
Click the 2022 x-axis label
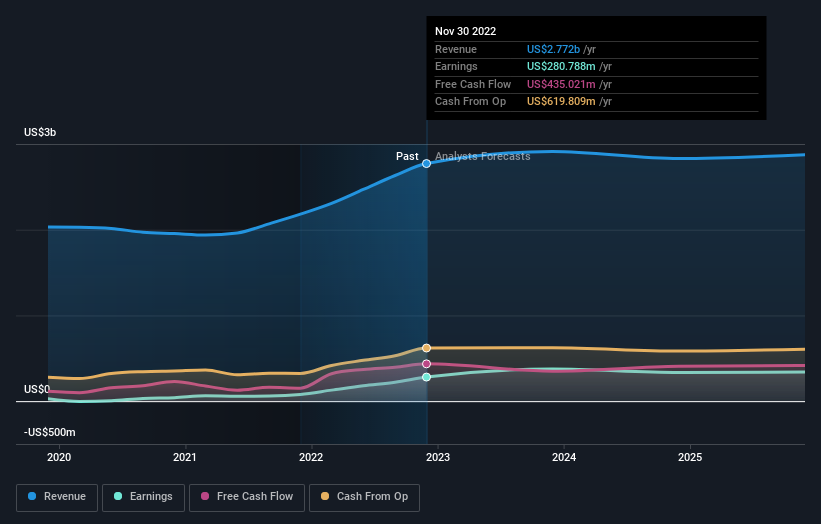(x=311, y=458)
